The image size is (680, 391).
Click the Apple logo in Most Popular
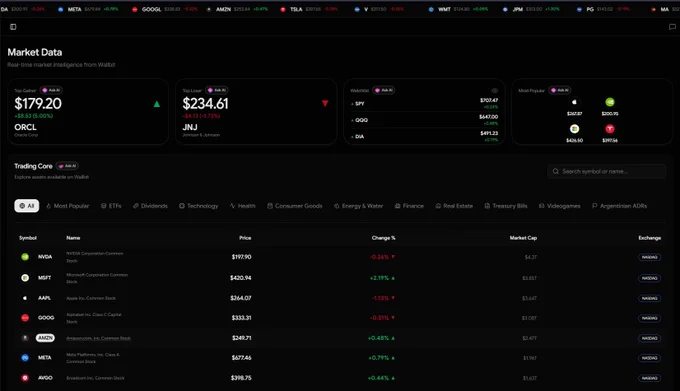574,102
